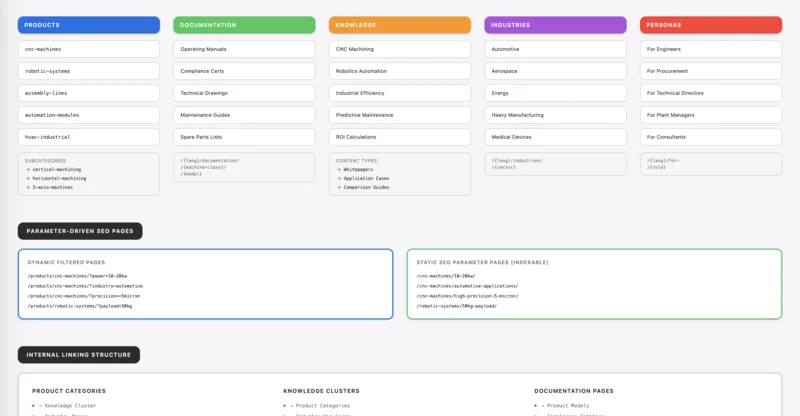800x416 pixels.
Task: Open Medical Devices industry item
Action: pos(555,137)
